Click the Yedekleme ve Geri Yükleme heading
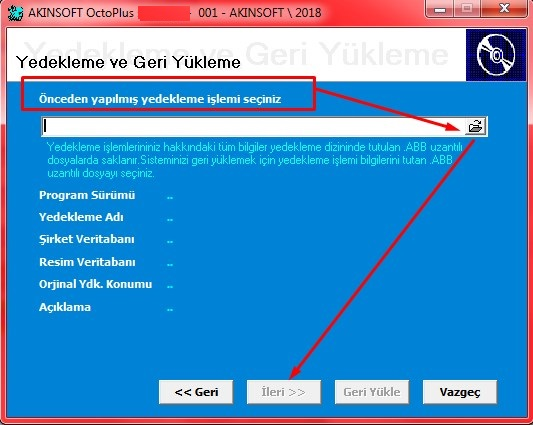The width and height of the screenshot is (533, 425). (x=128, y=62)
